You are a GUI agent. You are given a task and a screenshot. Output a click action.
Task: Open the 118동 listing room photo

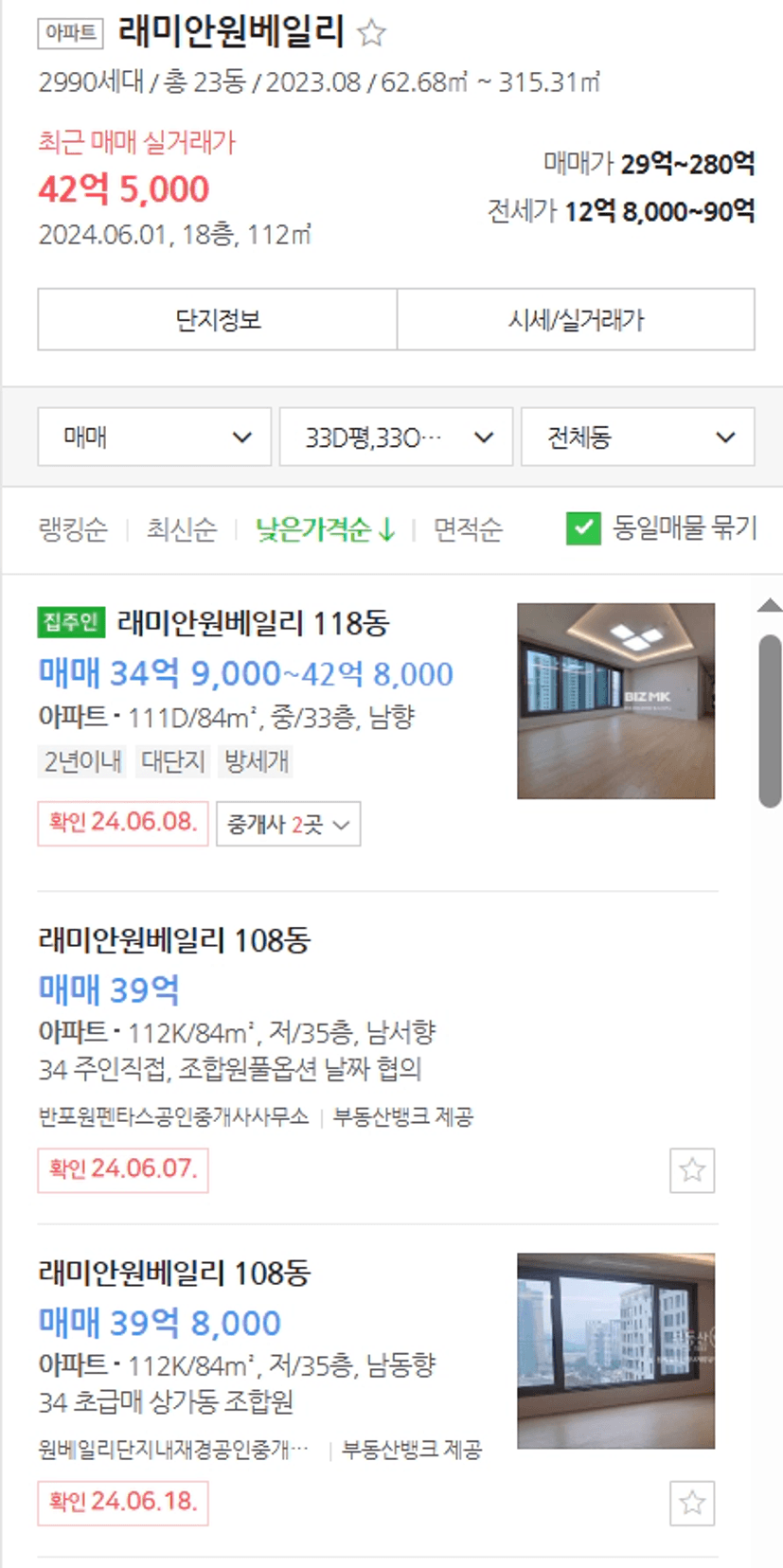[615, 701]
